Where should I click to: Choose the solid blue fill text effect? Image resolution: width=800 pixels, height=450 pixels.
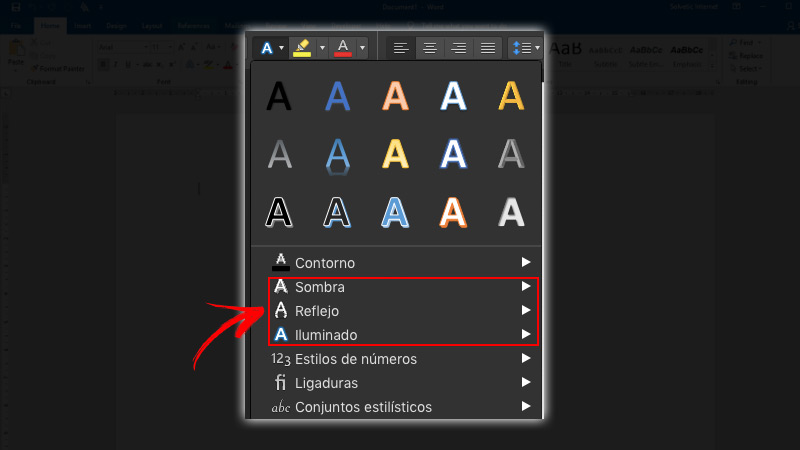(x=337, y=96)
